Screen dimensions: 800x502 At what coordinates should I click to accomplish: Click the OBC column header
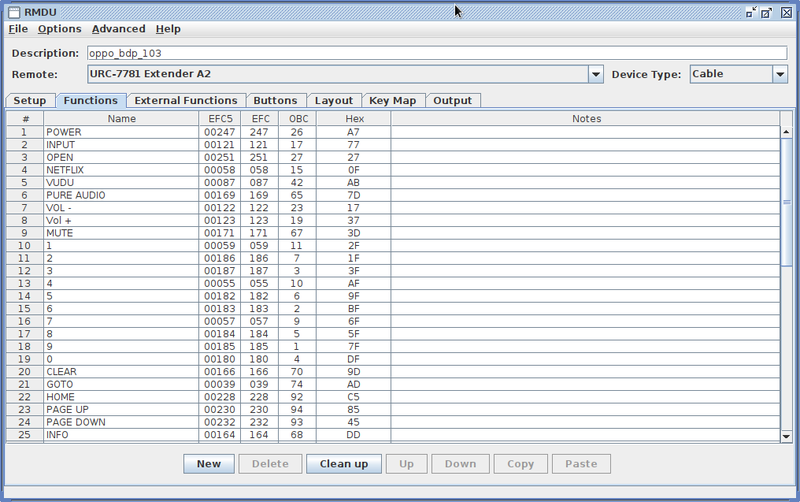point(298,119)
